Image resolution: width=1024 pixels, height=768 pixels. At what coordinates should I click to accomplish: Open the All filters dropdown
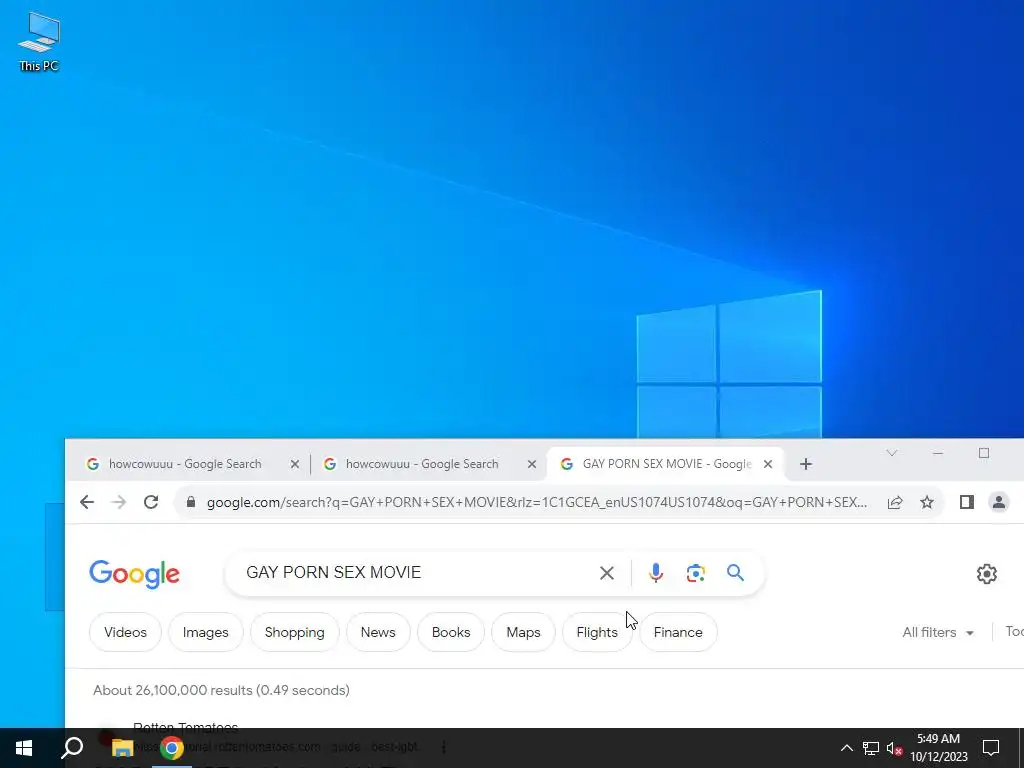click(x=938, y=632)
